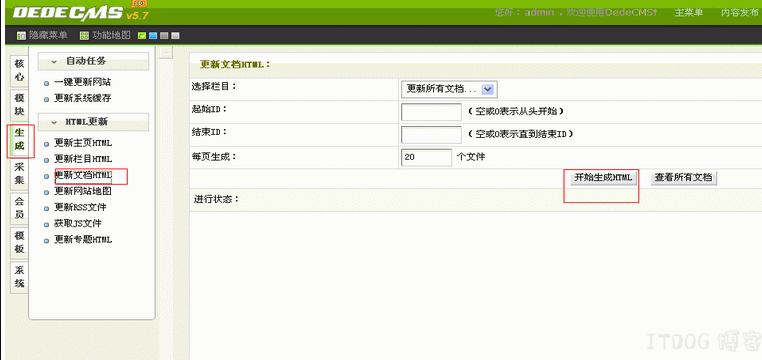Focus the 起始ID input field

point(431,112)
